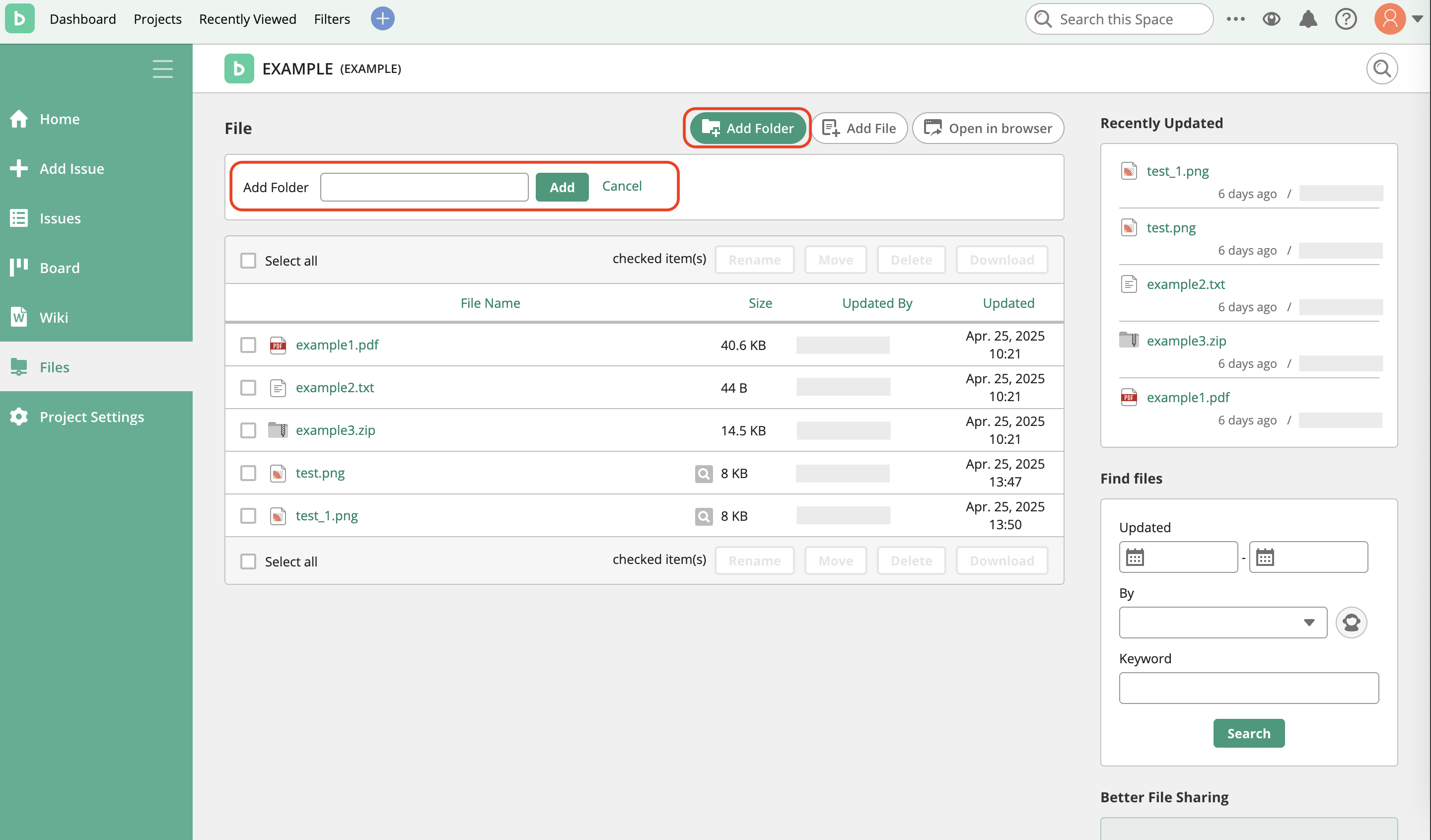This screenshot has width=1431, height=840.
Task: Check the example2.txt row checkbox
Action: [x=248, y=387]
